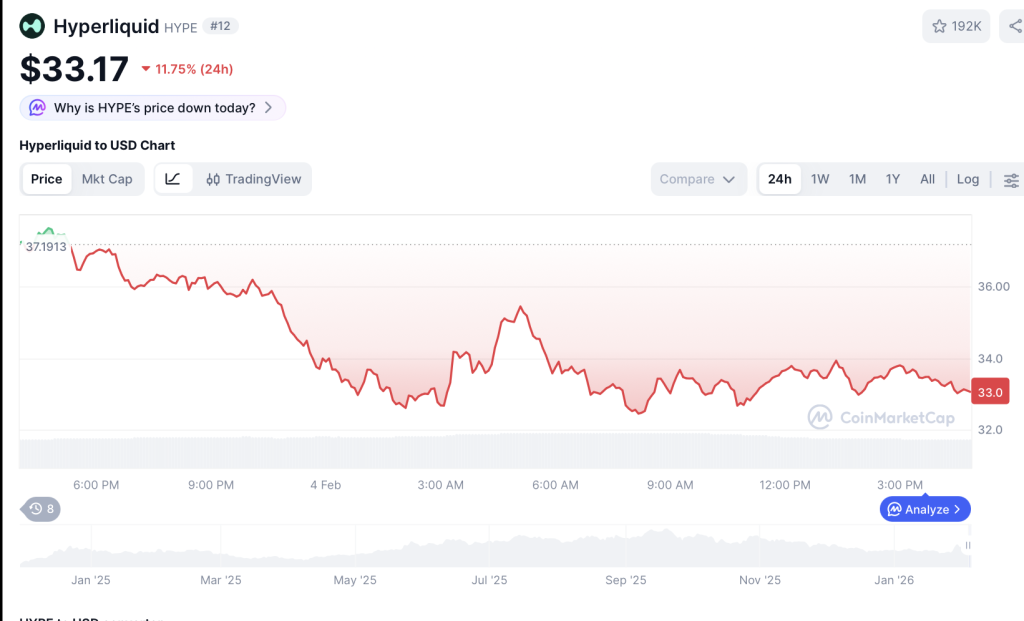The width and height of the screenshot is (1024, 621).
Task: Open the TradingView candlestick chart
Action: point(253,179)
